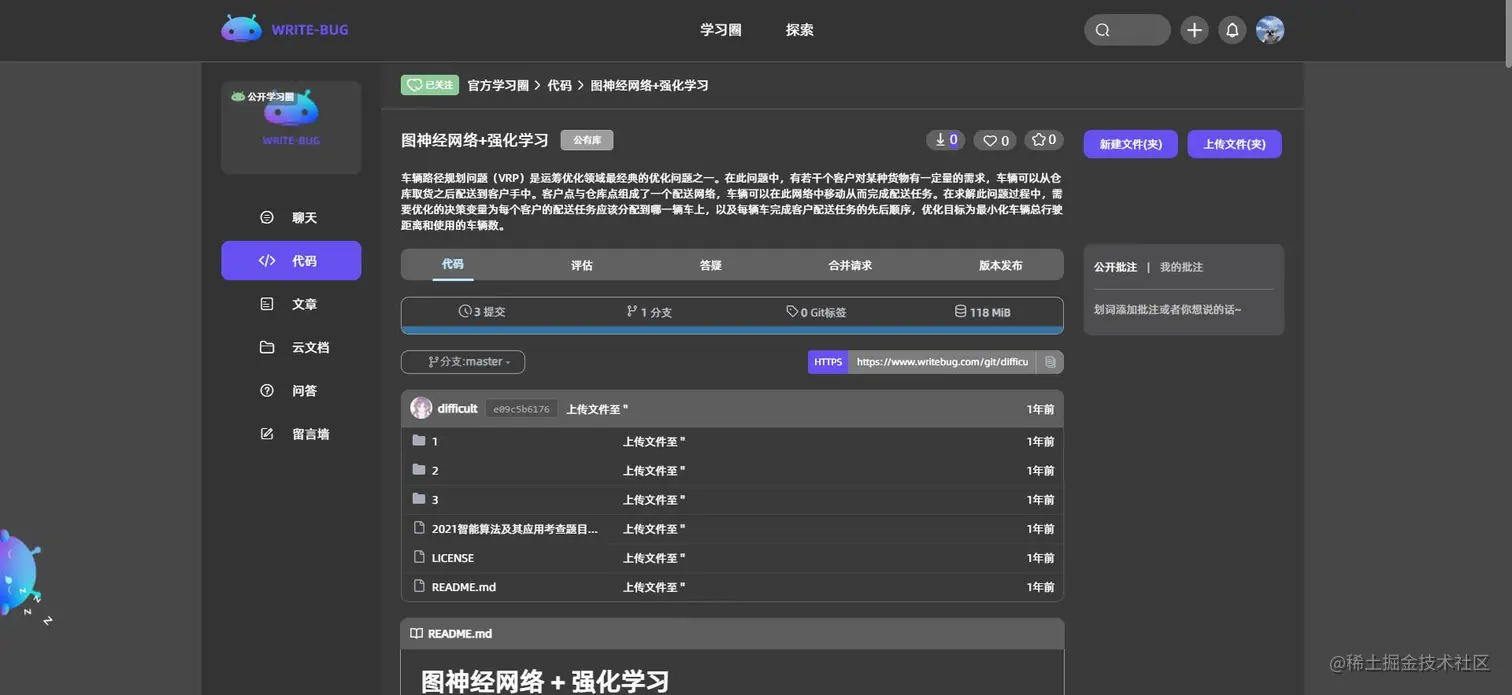
Task: Click 代码 breadcrumb link
Action: pos(559,86)
